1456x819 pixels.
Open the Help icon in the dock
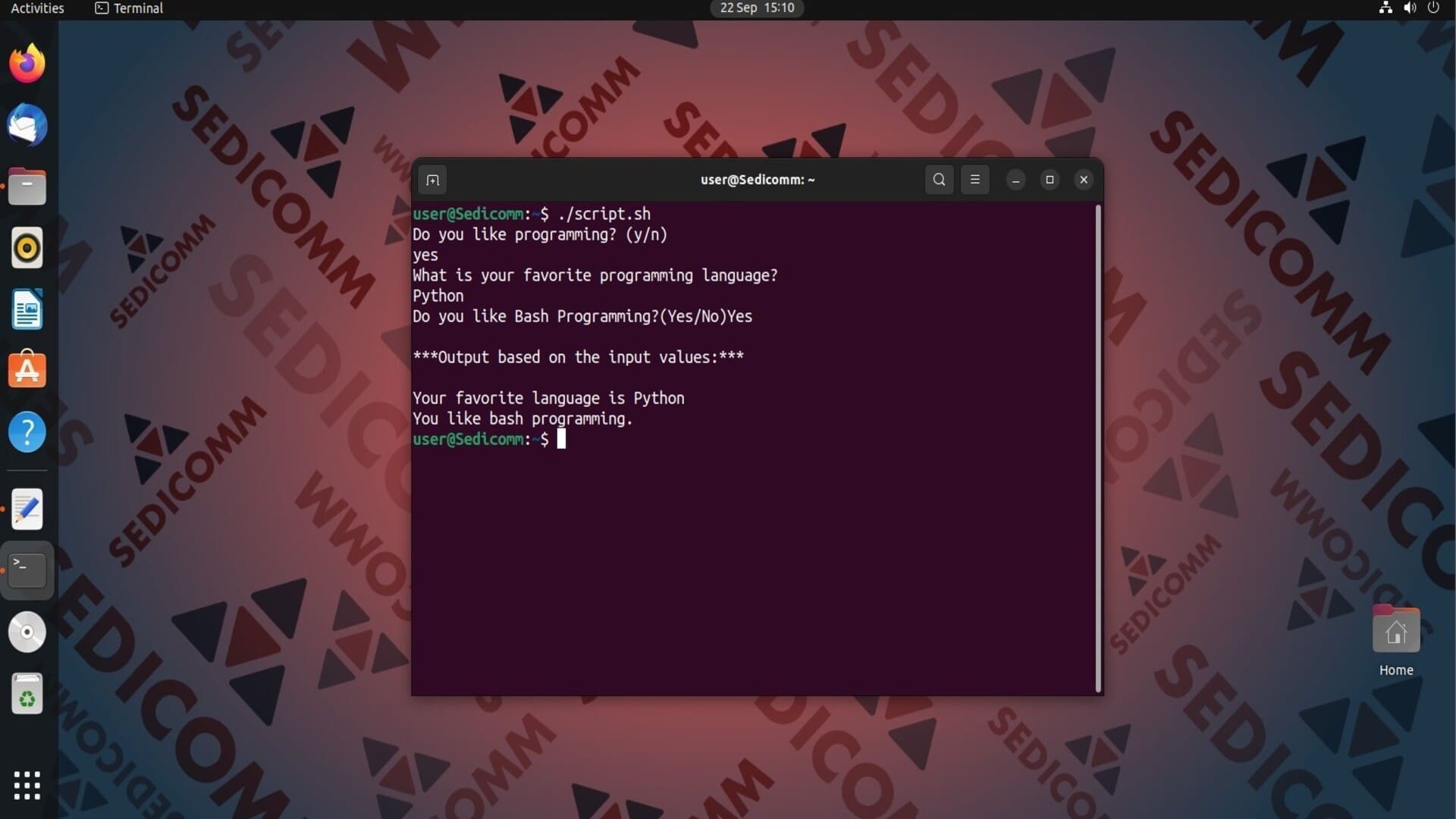[27, 432]
